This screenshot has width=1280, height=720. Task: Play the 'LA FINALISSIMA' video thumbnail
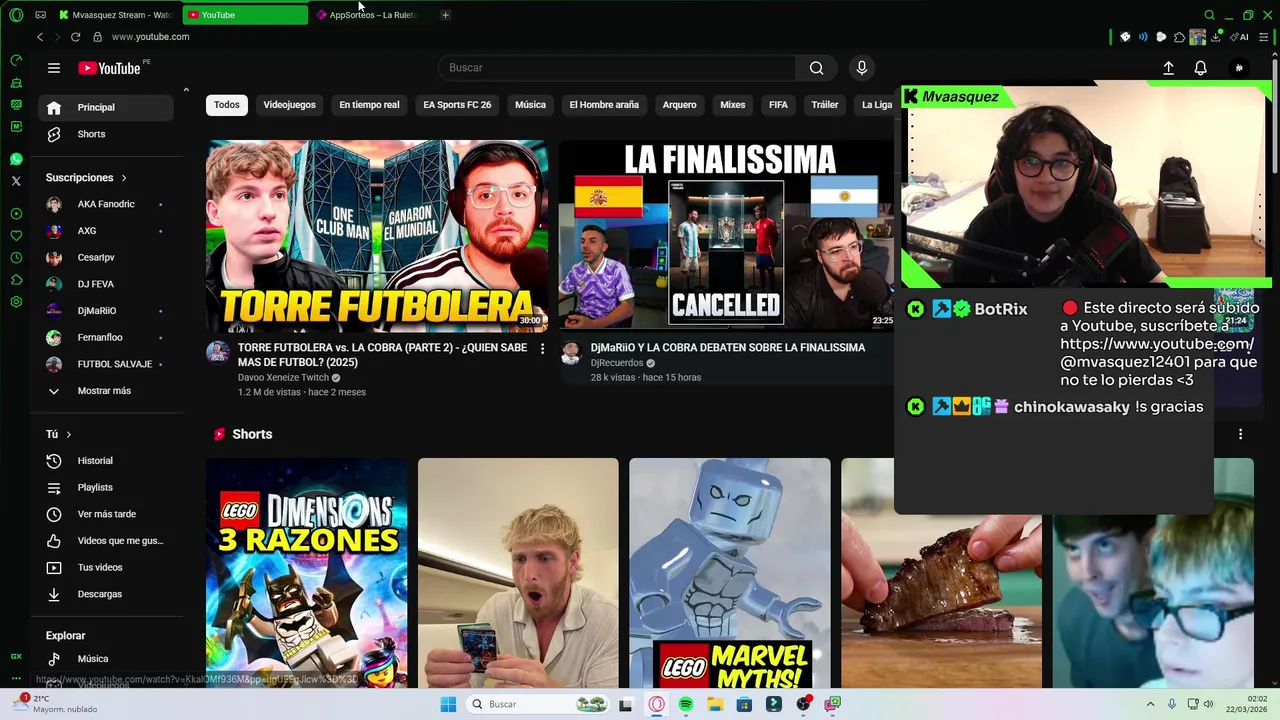pyautogui.click(x=726, y=236)
